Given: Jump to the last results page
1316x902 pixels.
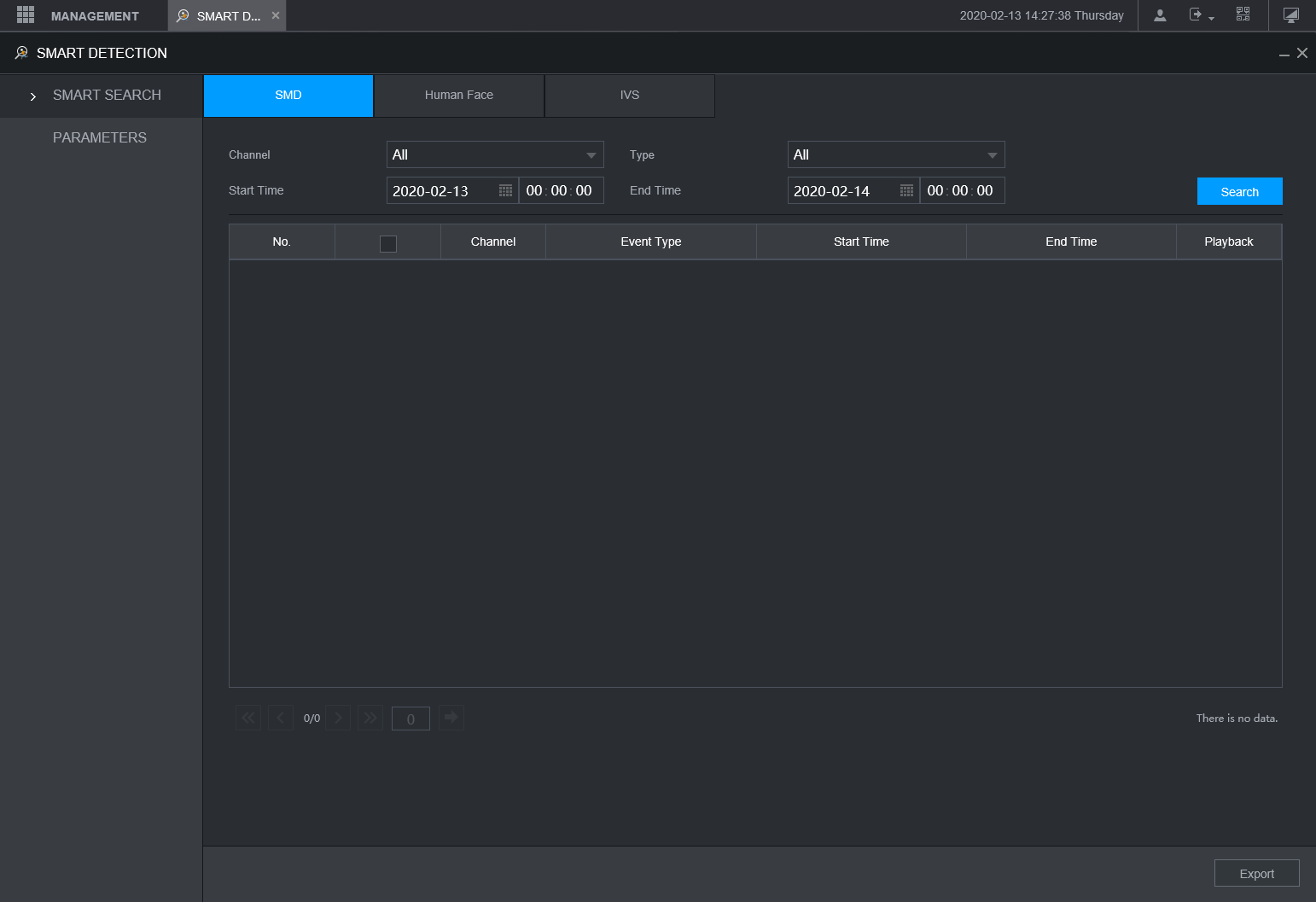Looking at the screenshot, I should tap(370, 718).
